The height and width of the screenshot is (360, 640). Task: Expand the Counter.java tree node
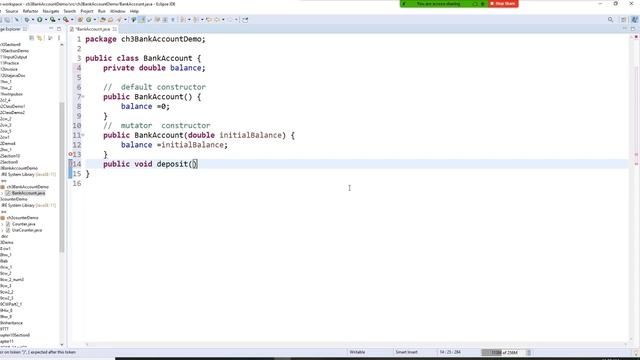tap(2, 224)
